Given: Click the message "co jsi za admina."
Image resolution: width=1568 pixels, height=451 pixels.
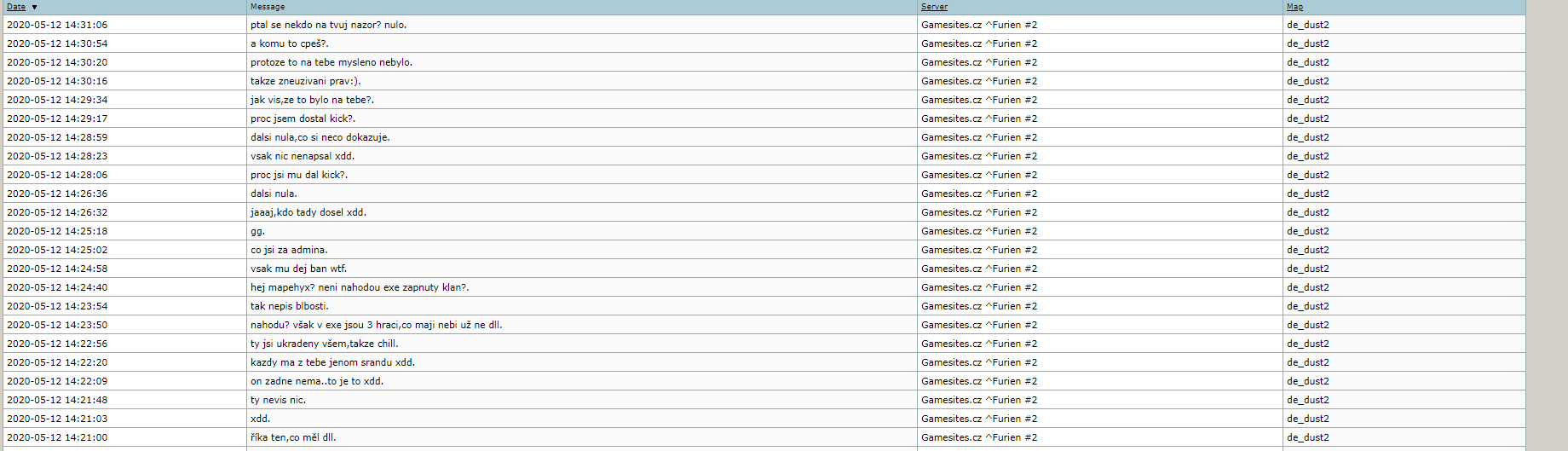Looking at the screenshot, I should (289, 250).
